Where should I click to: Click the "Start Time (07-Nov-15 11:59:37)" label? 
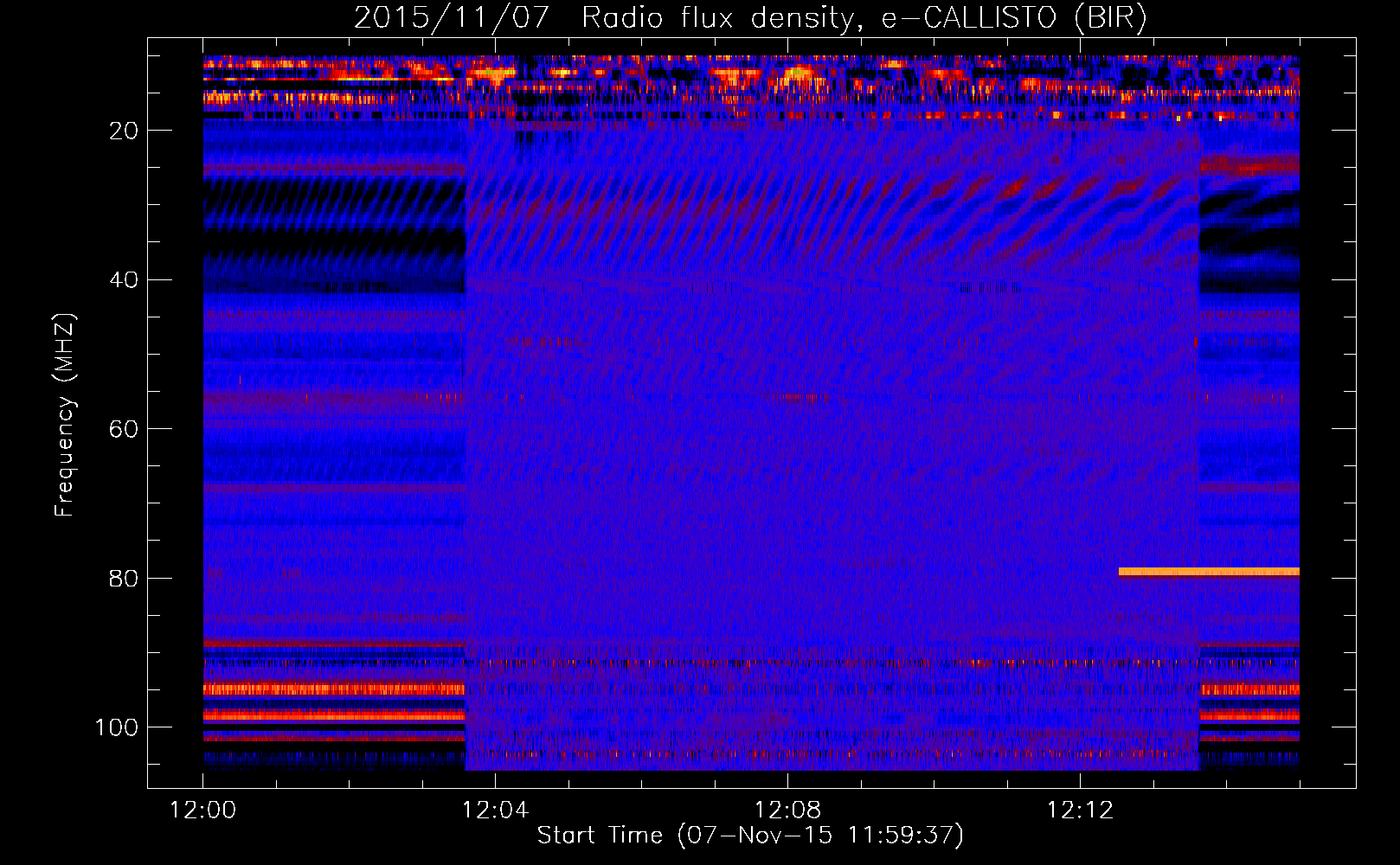click(x=750, y=836)
